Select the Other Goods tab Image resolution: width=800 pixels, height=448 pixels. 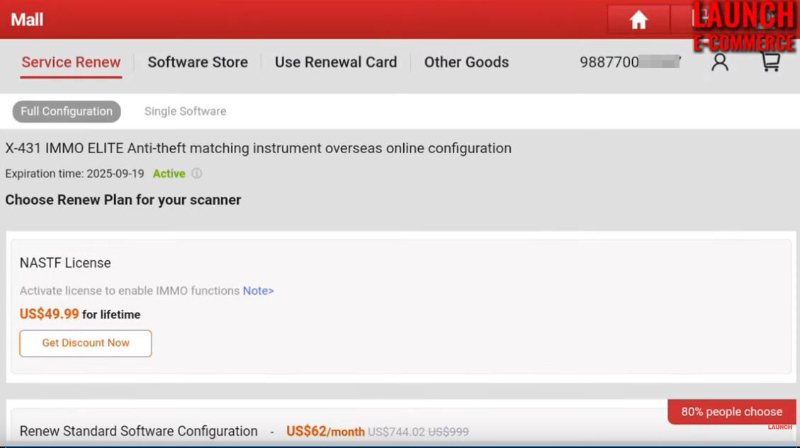466,62
